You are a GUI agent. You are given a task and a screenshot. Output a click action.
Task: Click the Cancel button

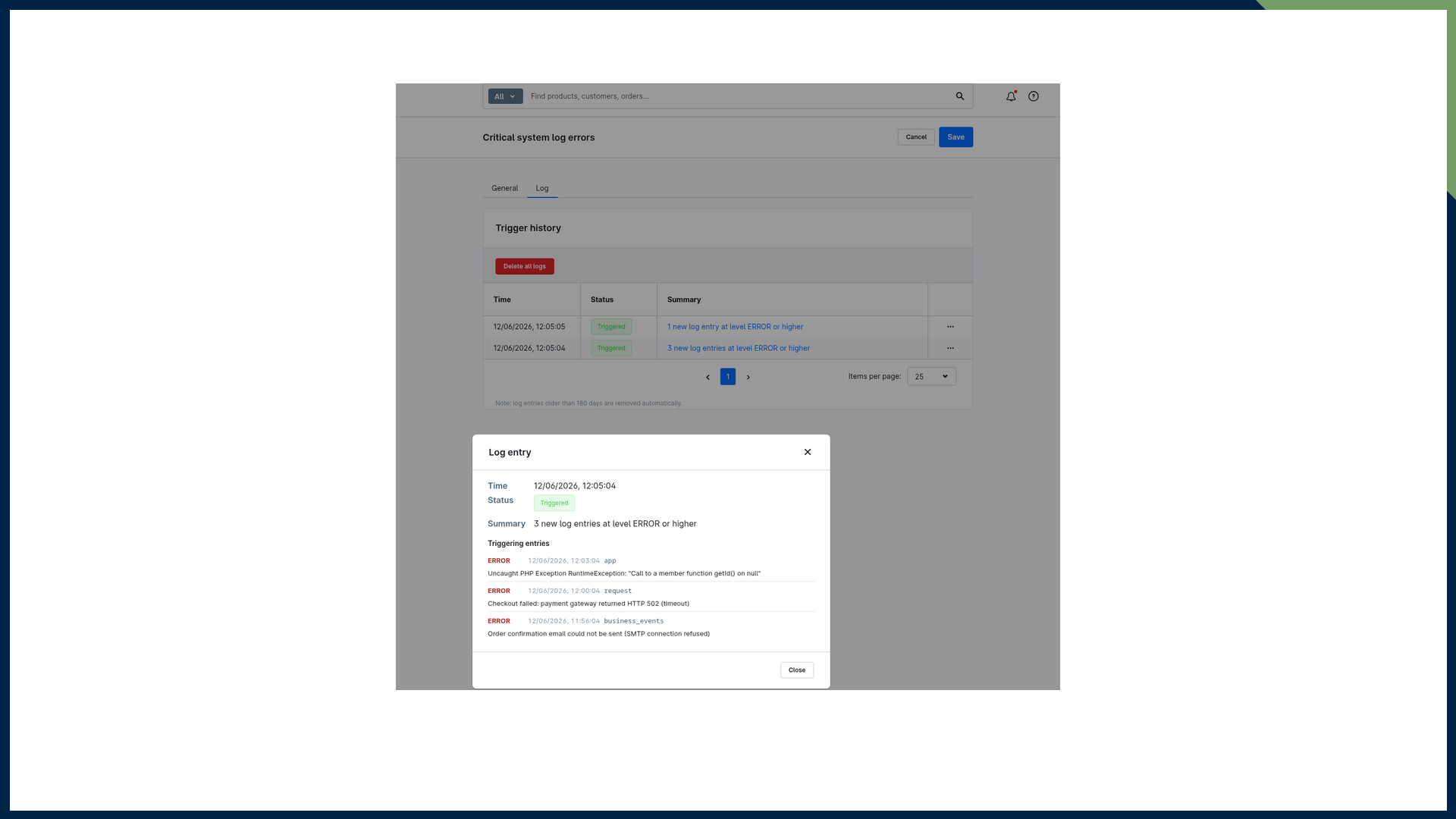click(x=916, y=137)
